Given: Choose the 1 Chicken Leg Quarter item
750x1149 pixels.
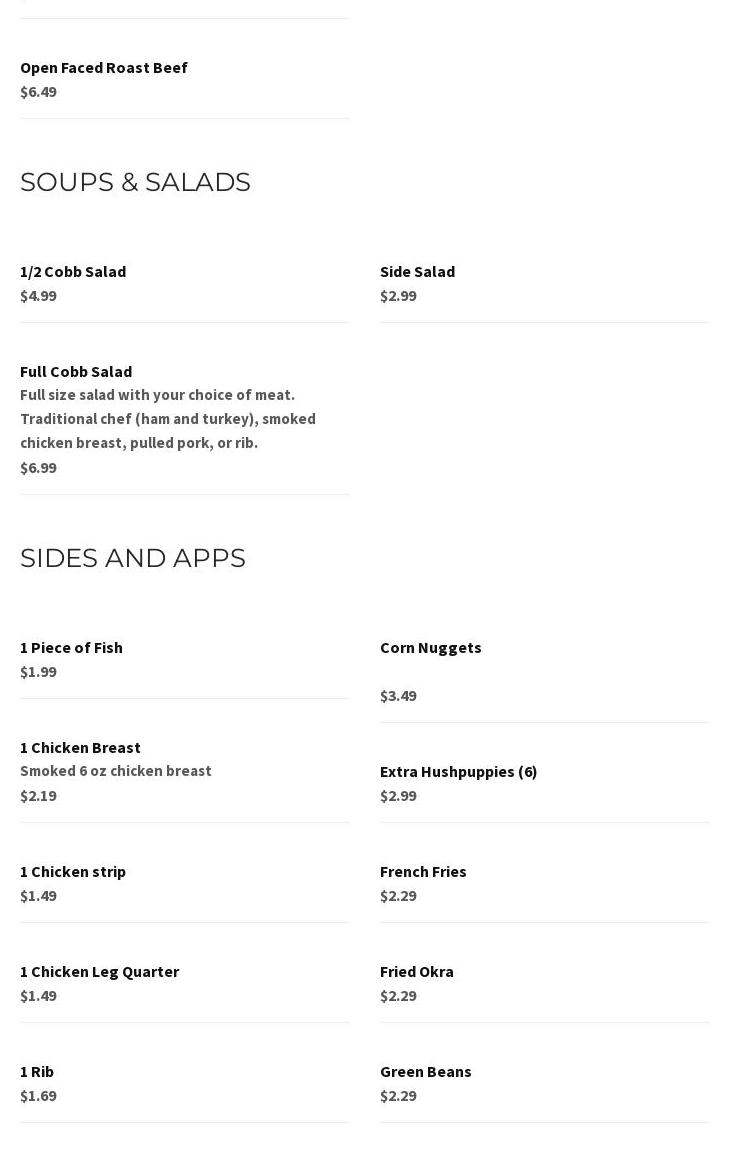Looking at the screenshot, I should click(99, 972).
